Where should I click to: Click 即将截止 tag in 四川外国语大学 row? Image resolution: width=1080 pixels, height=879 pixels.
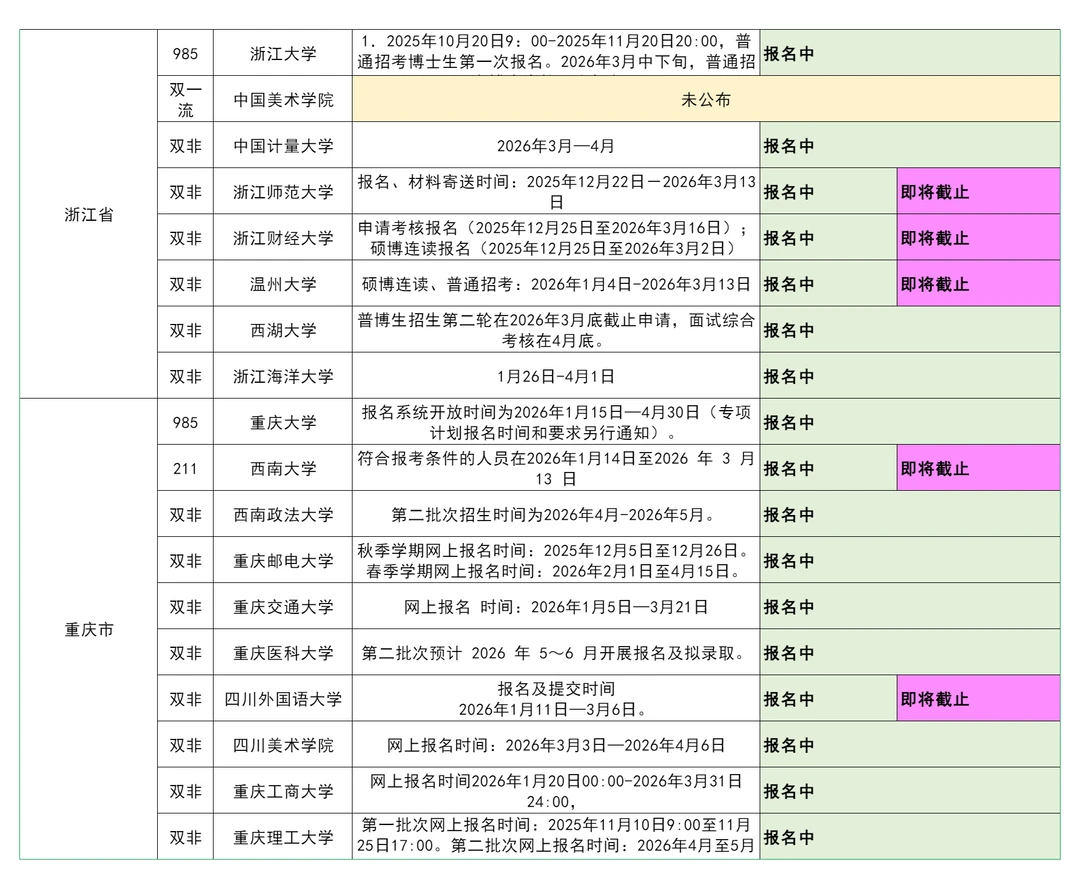(978, 699)
